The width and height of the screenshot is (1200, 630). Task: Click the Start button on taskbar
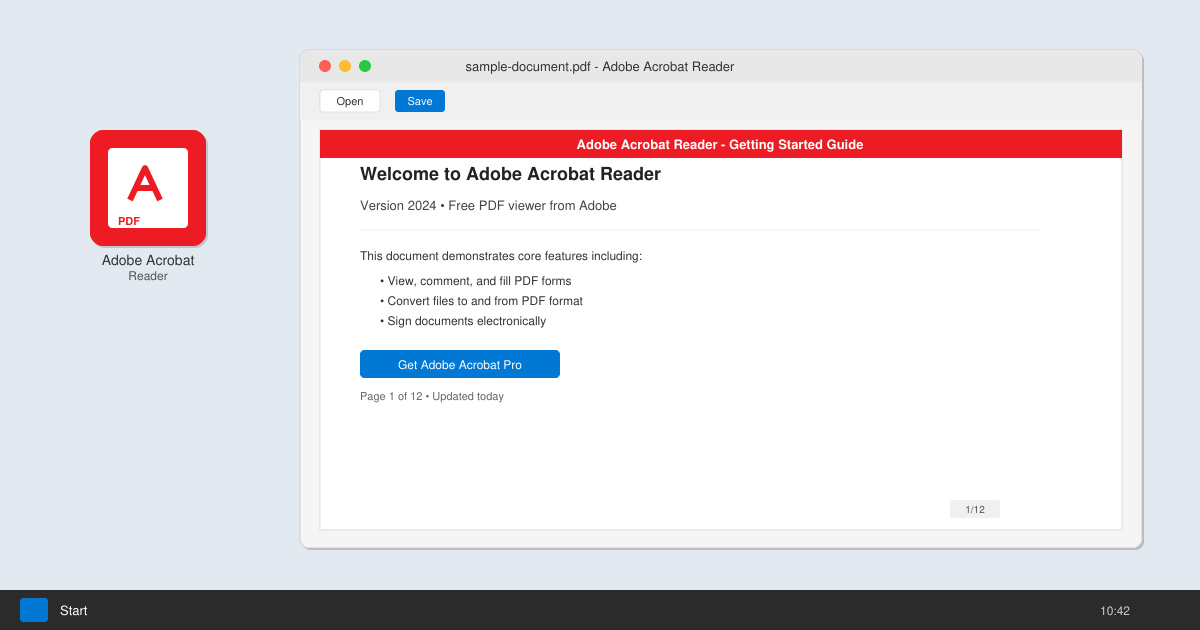(73, 610)
